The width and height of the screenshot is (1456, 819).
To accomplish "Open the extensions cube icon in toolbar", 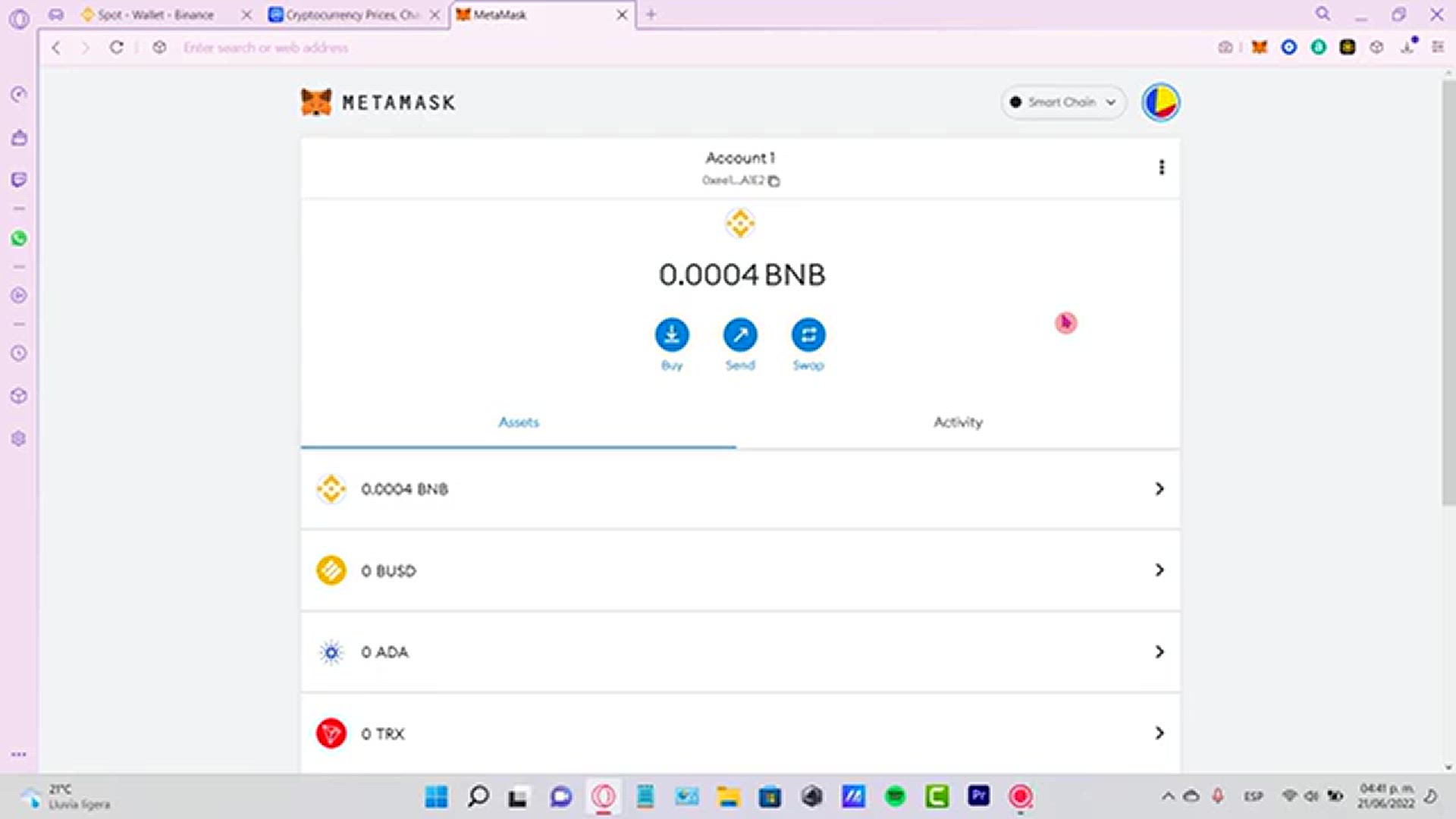I will point(1376,47).
